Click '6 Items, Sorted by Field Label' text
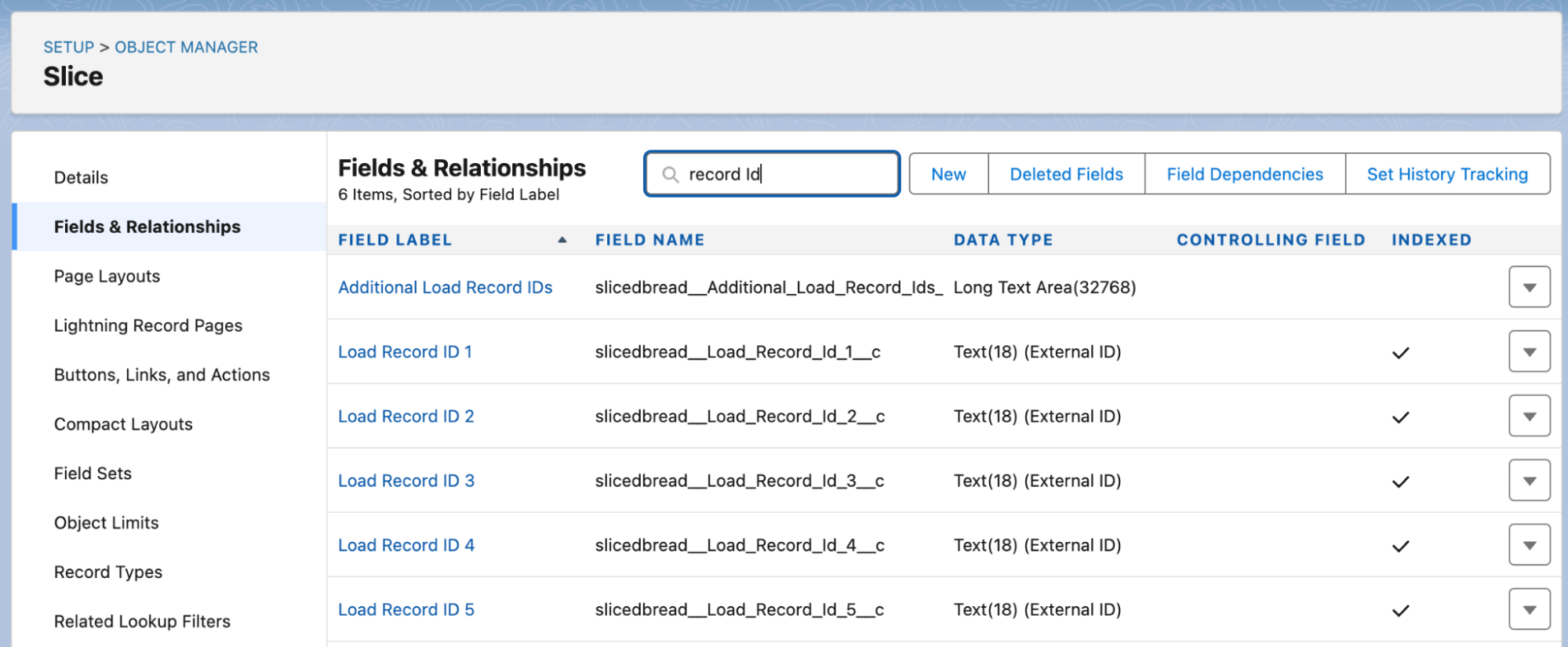This screenshot has width=1568, height=647. coord(449,194)
